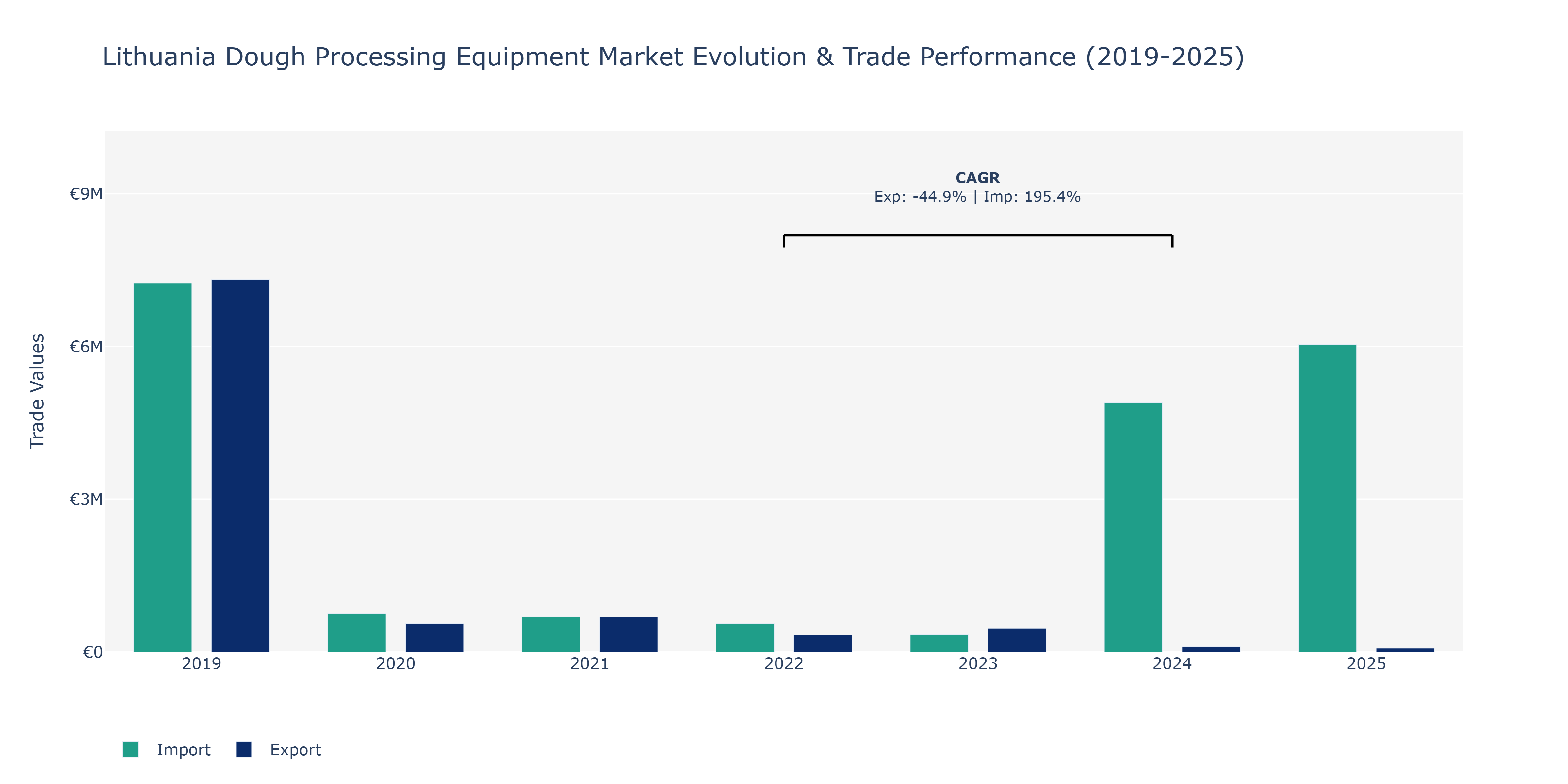Click the €9M y-axis label
The width and height of the screenshot is (1568, 784).
tap(86, 194)
